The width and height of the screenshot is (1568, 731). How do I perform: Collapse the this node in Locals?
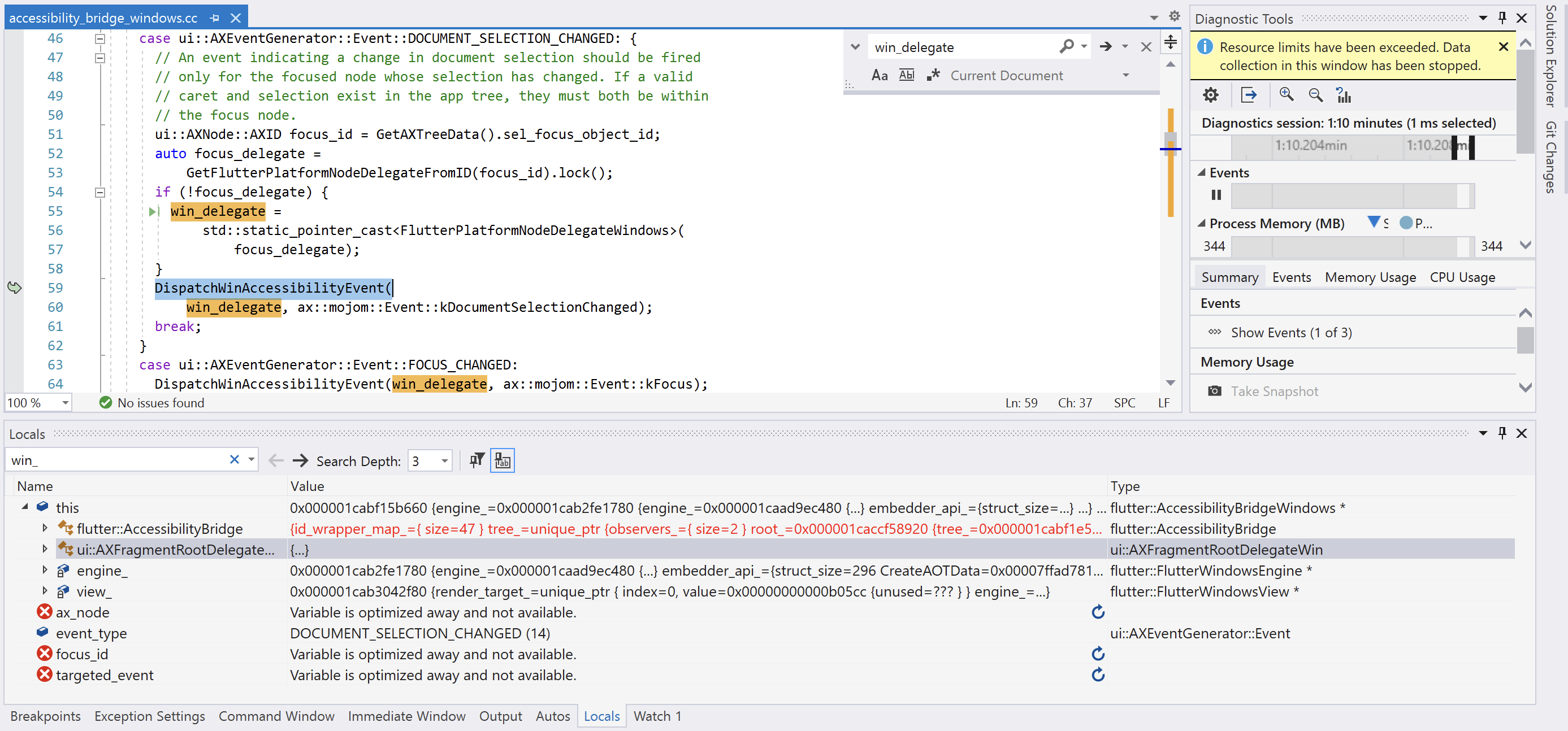point(25,507)
